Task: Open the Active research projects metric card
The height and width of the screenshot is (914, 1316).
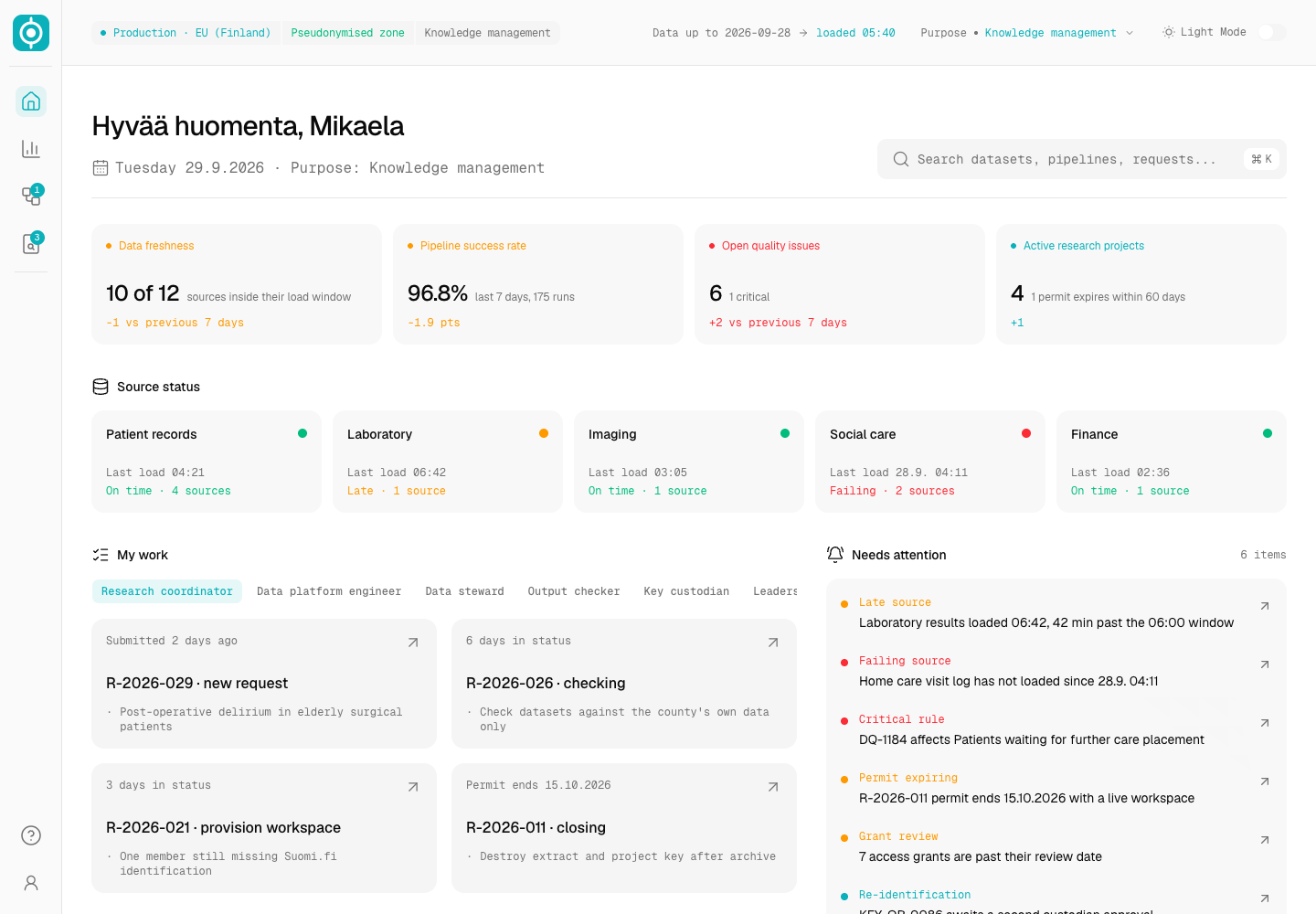Action: (1141, 284)
